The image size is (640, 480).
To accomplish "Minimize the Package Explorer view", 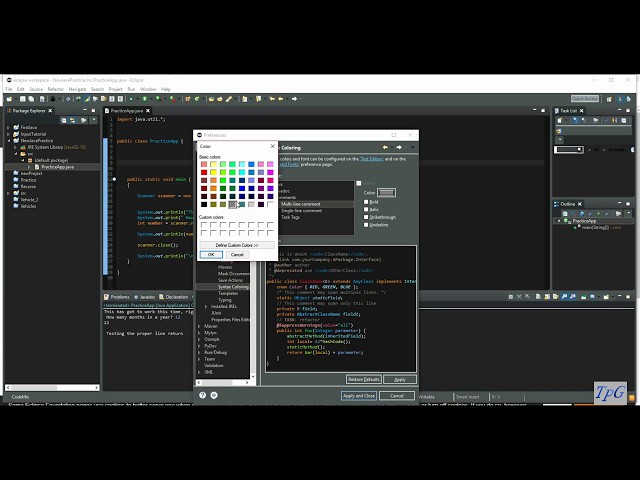I will tap(85, 110).
